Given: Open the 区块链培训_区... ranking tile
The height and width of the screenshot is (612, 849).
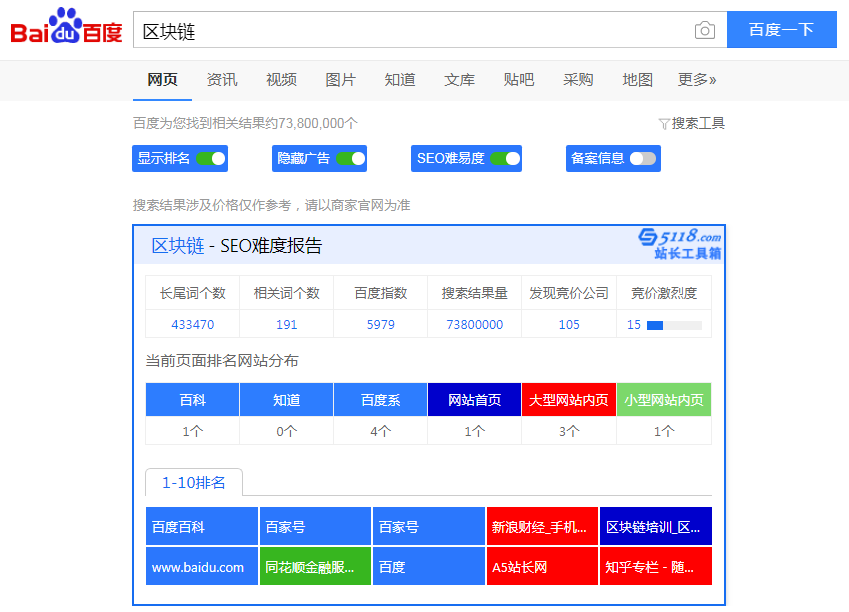Looking at the screenshot, I should [656, 526].
